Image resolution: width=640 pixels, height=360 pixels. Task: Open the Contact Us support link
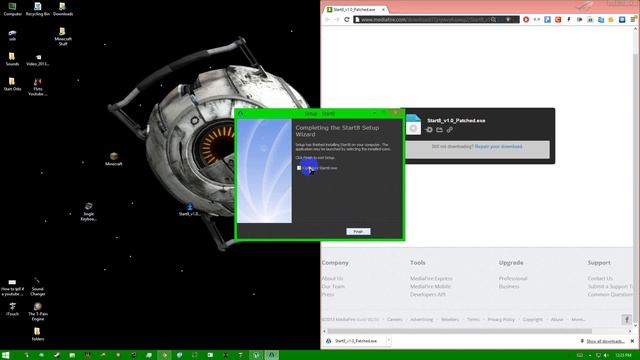pyautogui.click(x=600, y=278)
